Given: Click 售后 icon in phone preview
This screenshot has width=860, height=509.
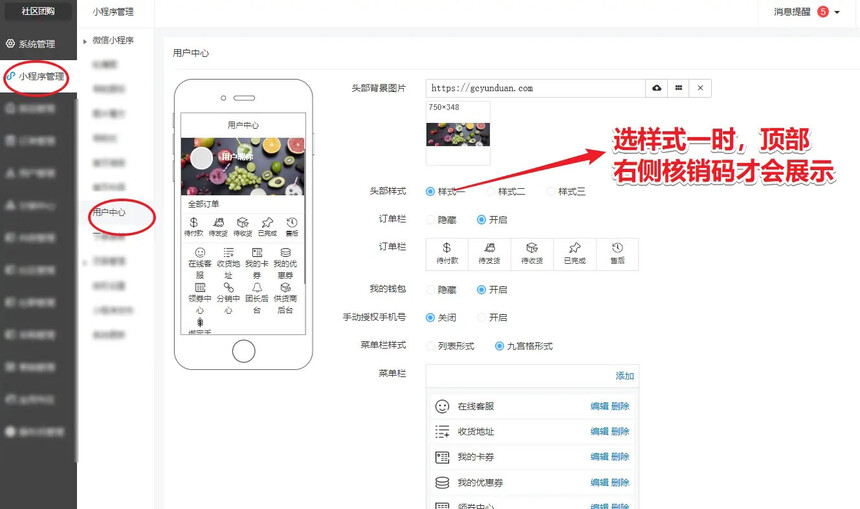Looking at the screenshot, I should pos(292,222).
